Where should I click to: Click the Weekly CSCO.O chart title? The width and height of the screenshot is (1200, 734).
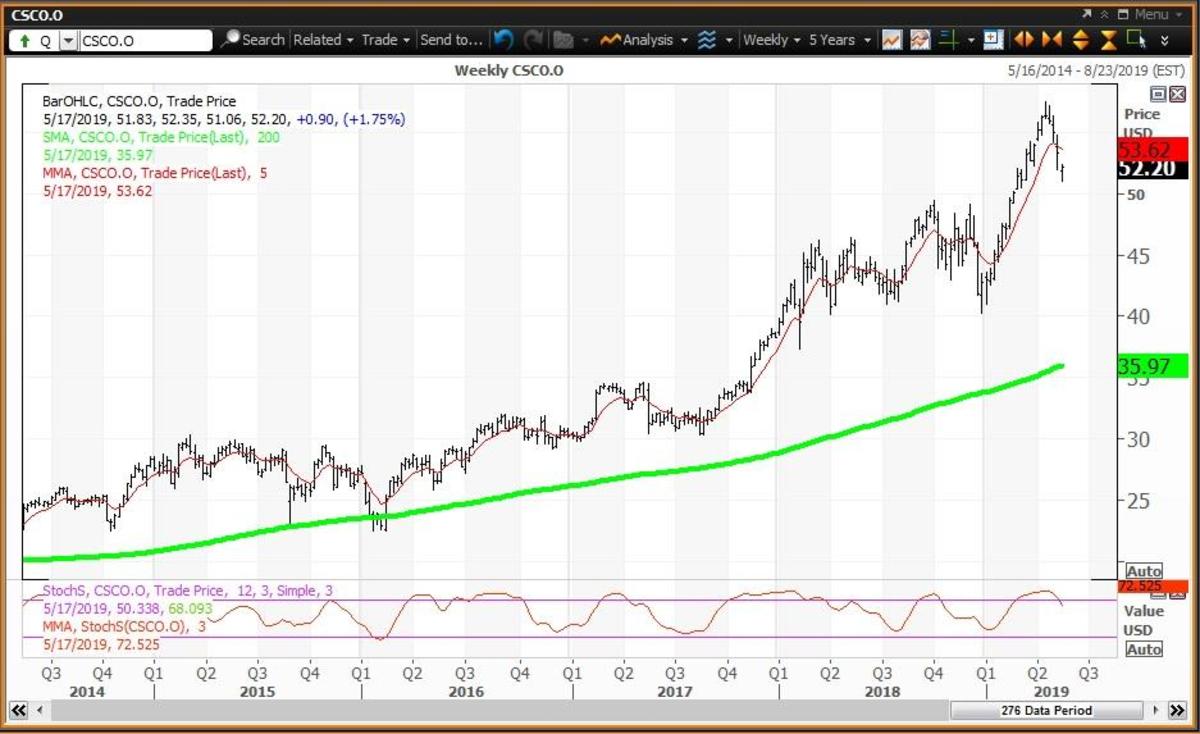coord(511,70)
